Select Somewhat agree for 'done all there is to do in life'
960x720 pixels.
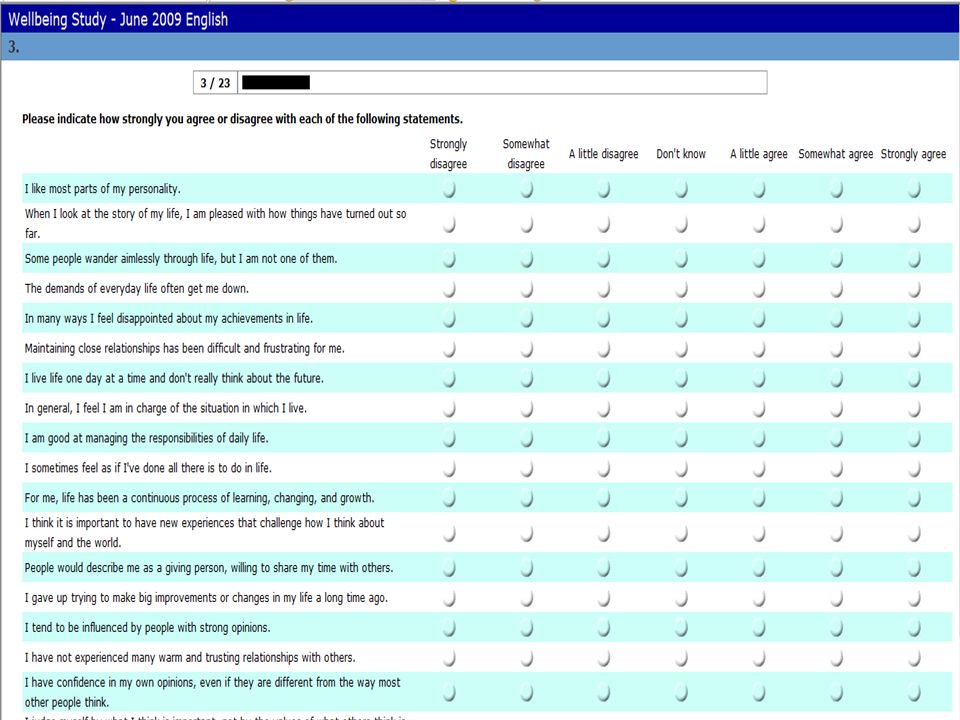(836, 468)
